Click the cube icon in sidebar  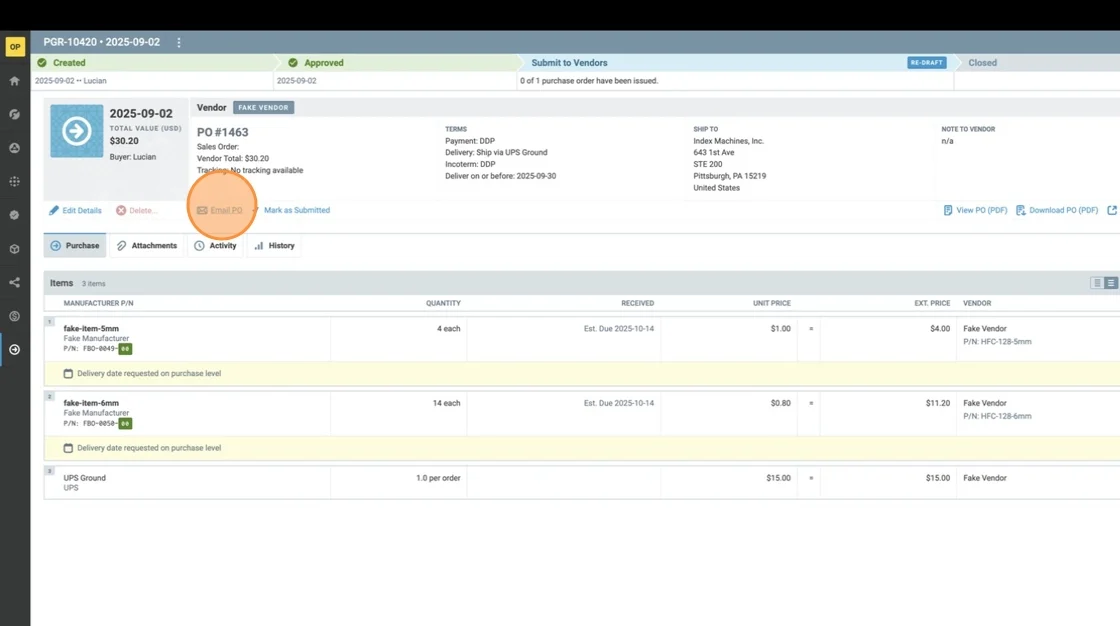(x=15, y=249)
